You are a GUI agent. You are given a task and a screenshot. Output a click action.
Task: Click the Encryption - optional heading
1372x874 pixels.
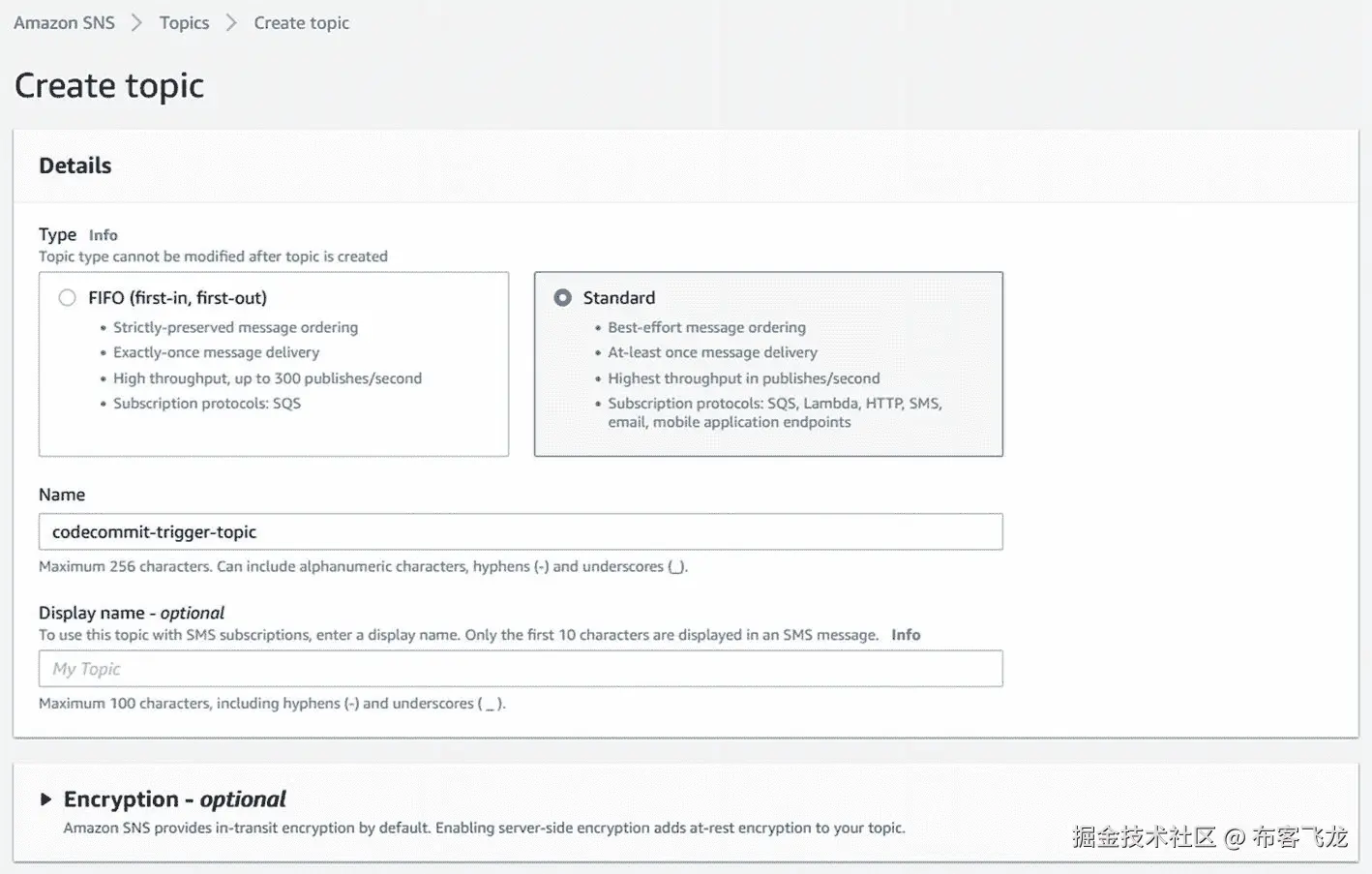point(174,799)
